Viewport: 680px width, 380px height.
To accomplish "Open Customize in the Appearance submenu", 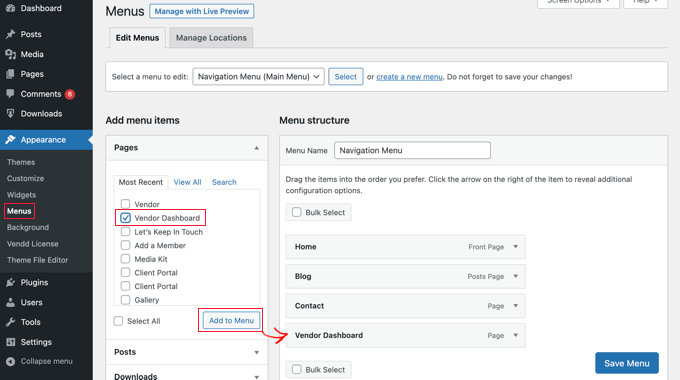I will tap(25, 178).
